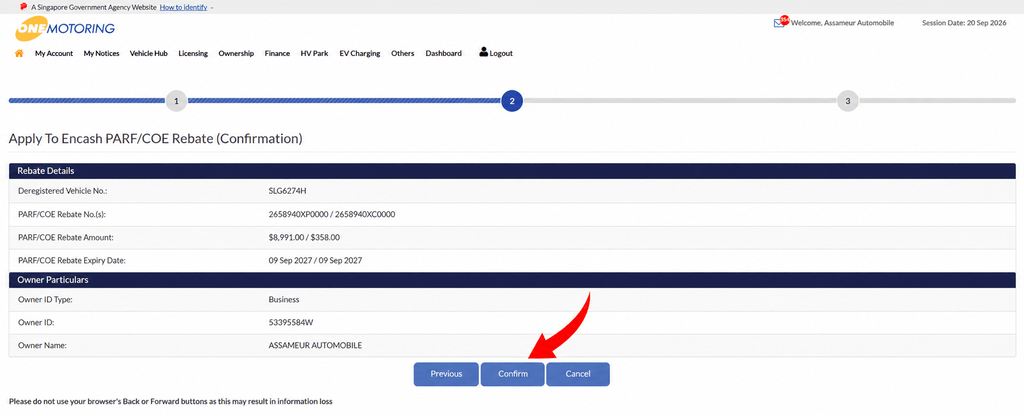Viewport: 1024px width, 416px height.
Task: Click the Owner Particulars section header
Action: [x=512, y=280]
